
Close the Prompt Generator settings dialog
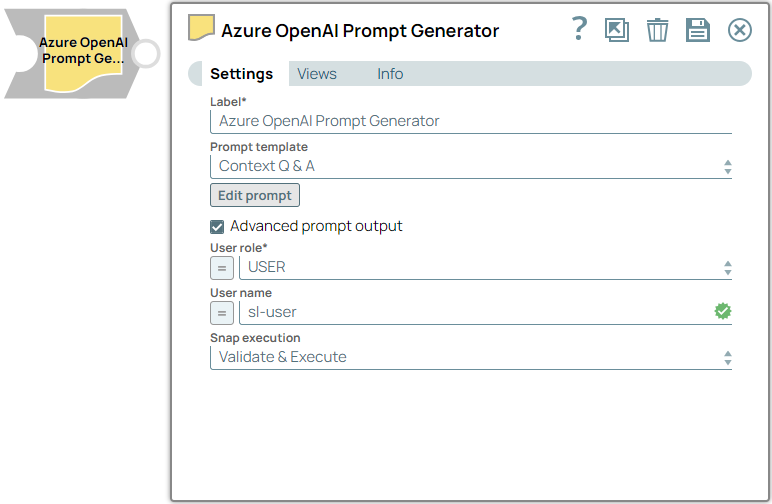click(740, 30)
